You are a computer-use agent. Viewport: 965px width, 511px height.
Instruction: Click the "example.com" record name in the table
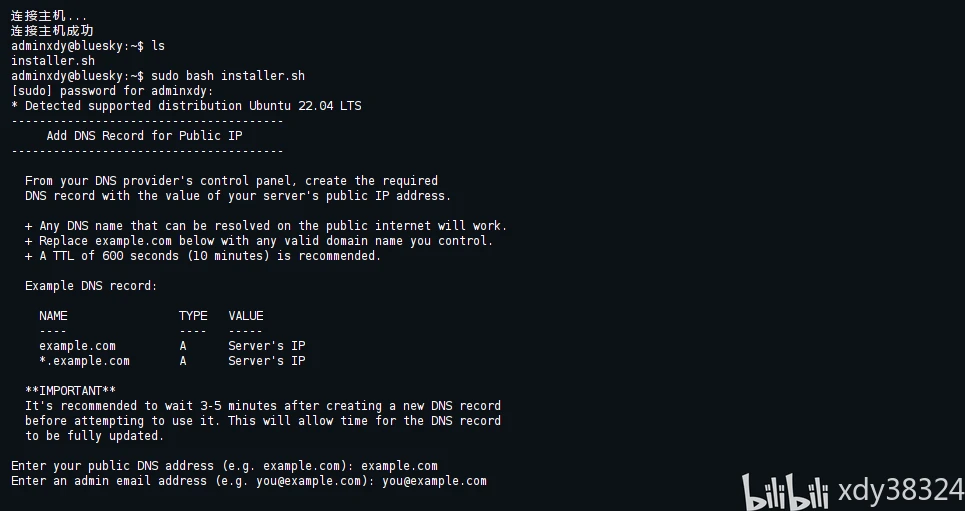click(x=77, y=346)
